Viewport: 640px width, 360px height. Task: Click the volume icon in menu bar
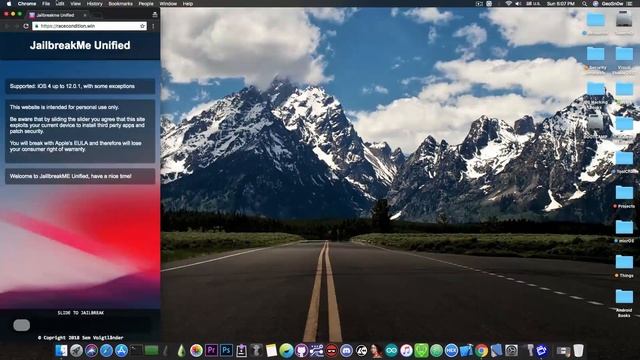pos(518,4)
